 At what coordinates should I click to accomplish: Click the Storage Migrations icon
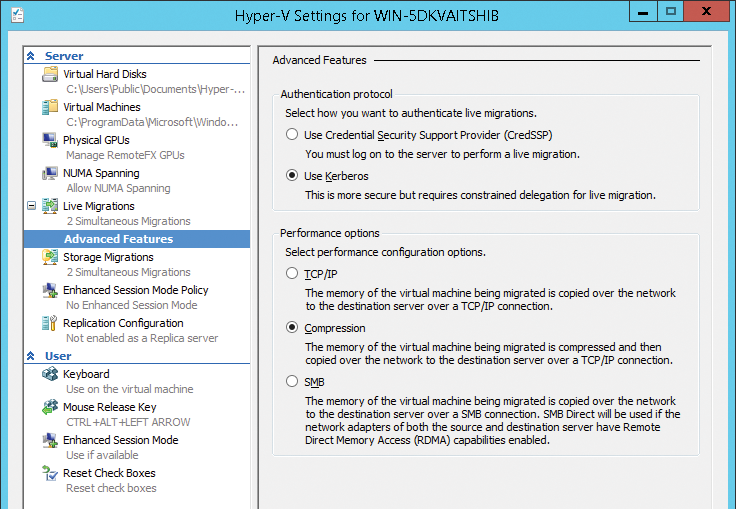(x=50, y=257)
